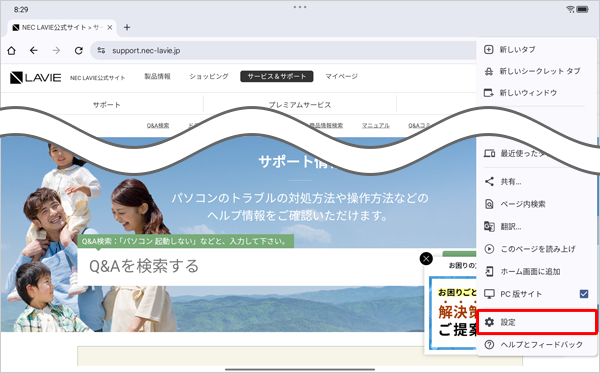Click the address bar showing support.nec-lavie.jp
600x373 pixels.
tap(283, 50)
